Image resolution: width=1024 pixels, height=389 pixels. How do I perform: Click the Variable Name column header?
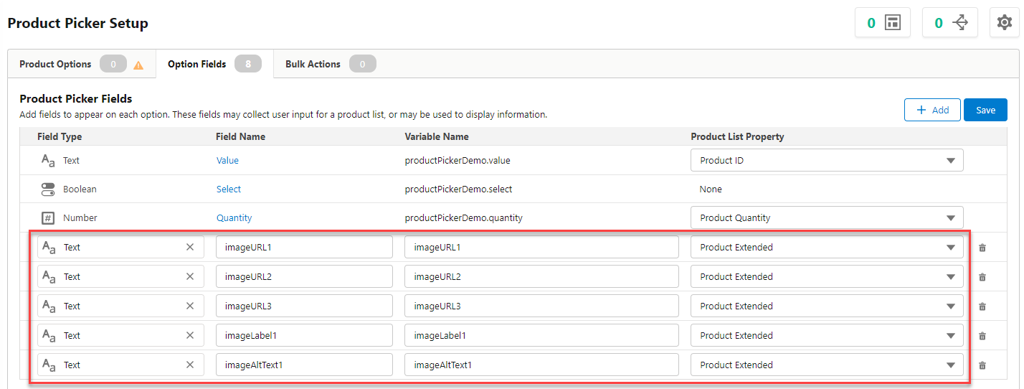(x=436, y=136)
